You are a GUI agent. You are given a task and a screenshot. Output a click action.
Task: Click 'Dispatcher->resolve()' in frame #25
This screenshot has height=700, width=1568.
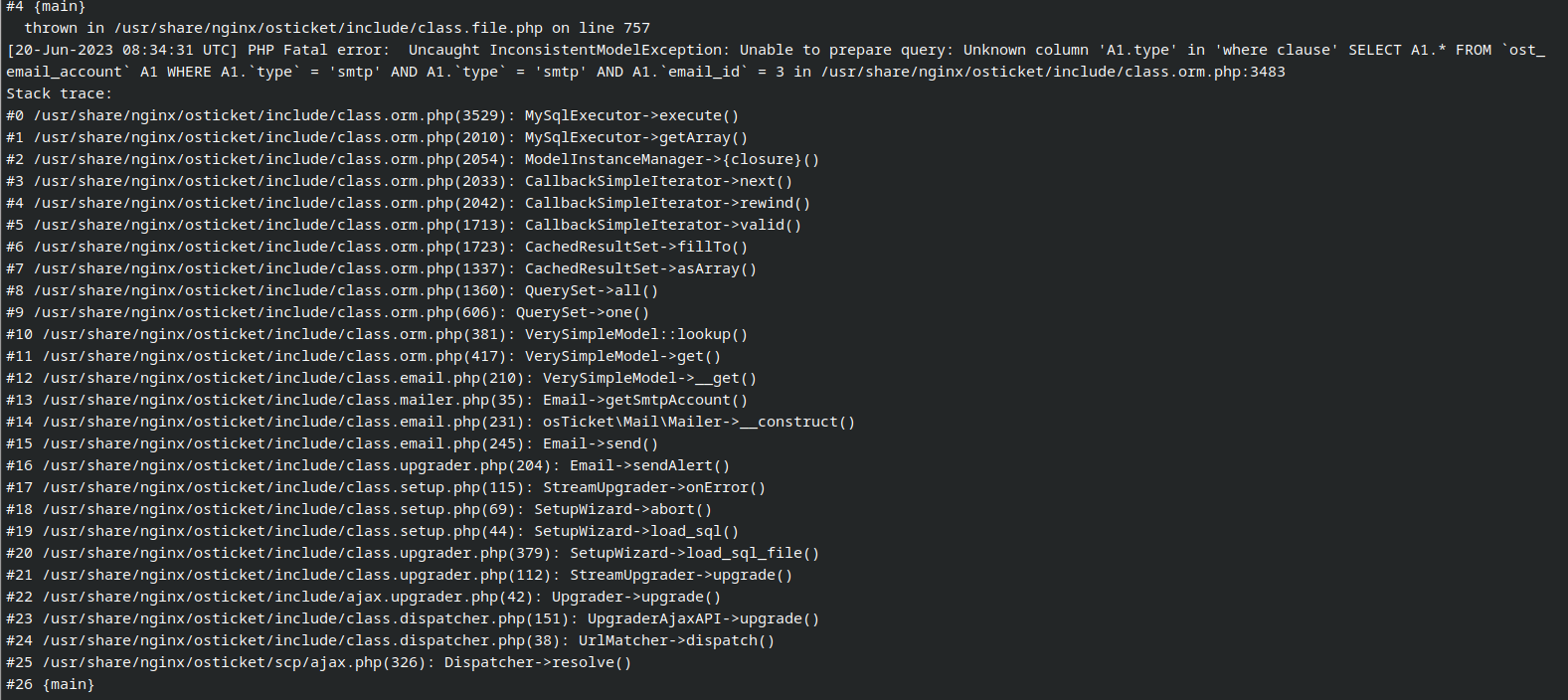click(x=537, y=662)
